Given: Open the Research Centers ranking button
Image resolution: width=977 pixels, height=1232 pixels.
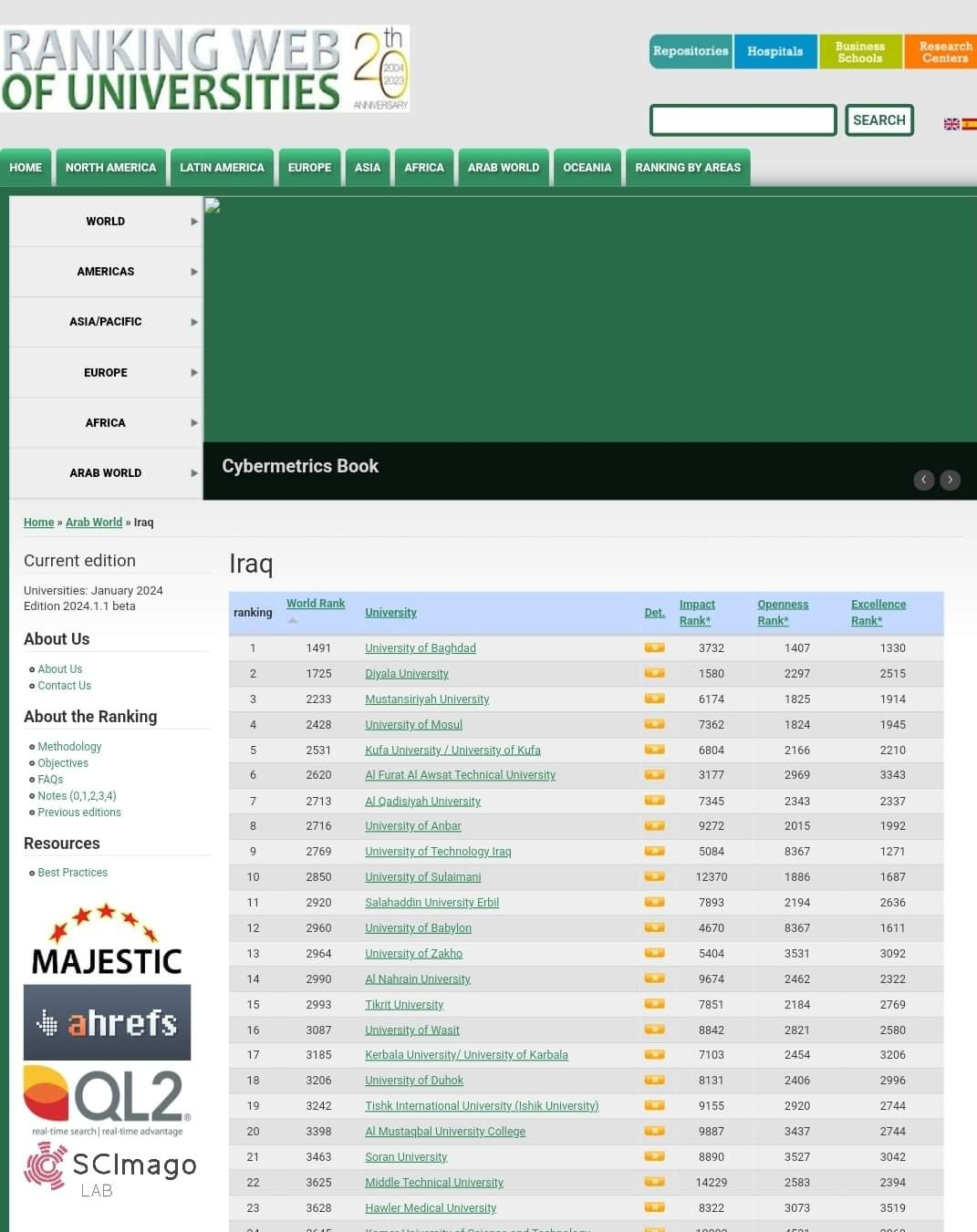Looking at the screenshot, I should pyautogui.click(x=942, y=51).
